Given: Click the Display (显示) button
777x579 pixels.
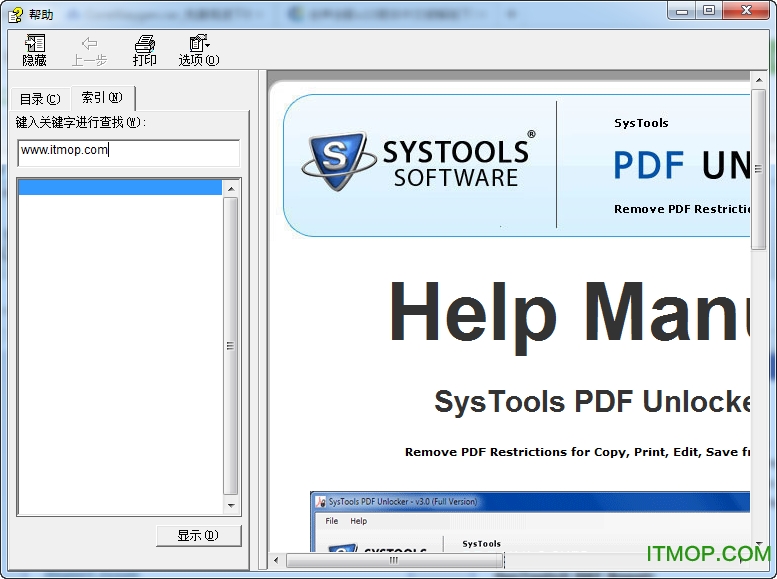Looking at the screenshot, I should coord(199,535).
